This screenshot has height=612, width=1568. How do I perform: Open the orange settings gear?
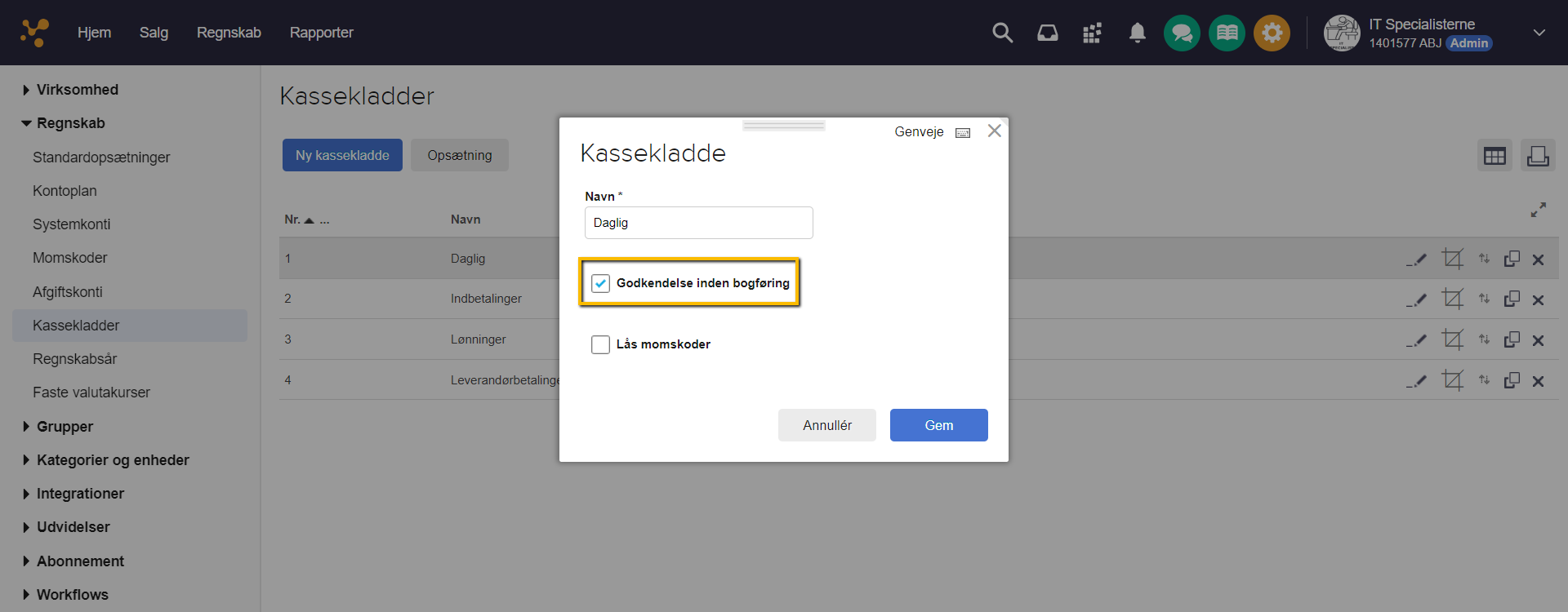(1272, 33)
